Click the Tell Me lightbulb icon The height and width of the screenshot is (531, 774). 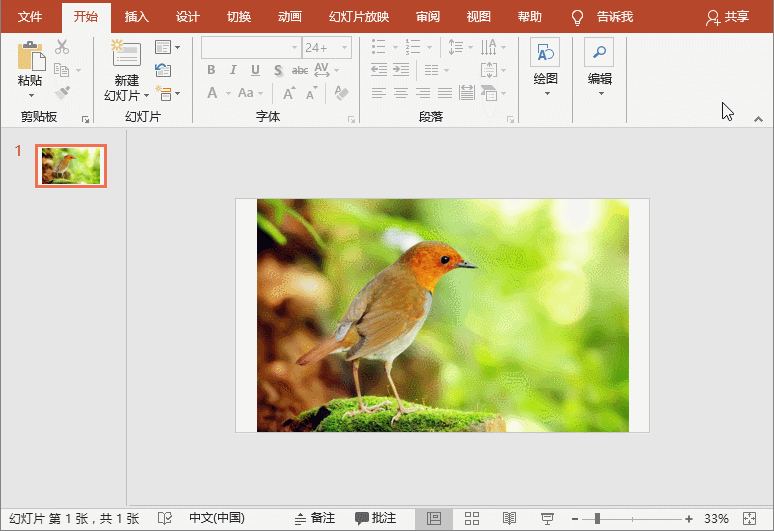point(577,17)
